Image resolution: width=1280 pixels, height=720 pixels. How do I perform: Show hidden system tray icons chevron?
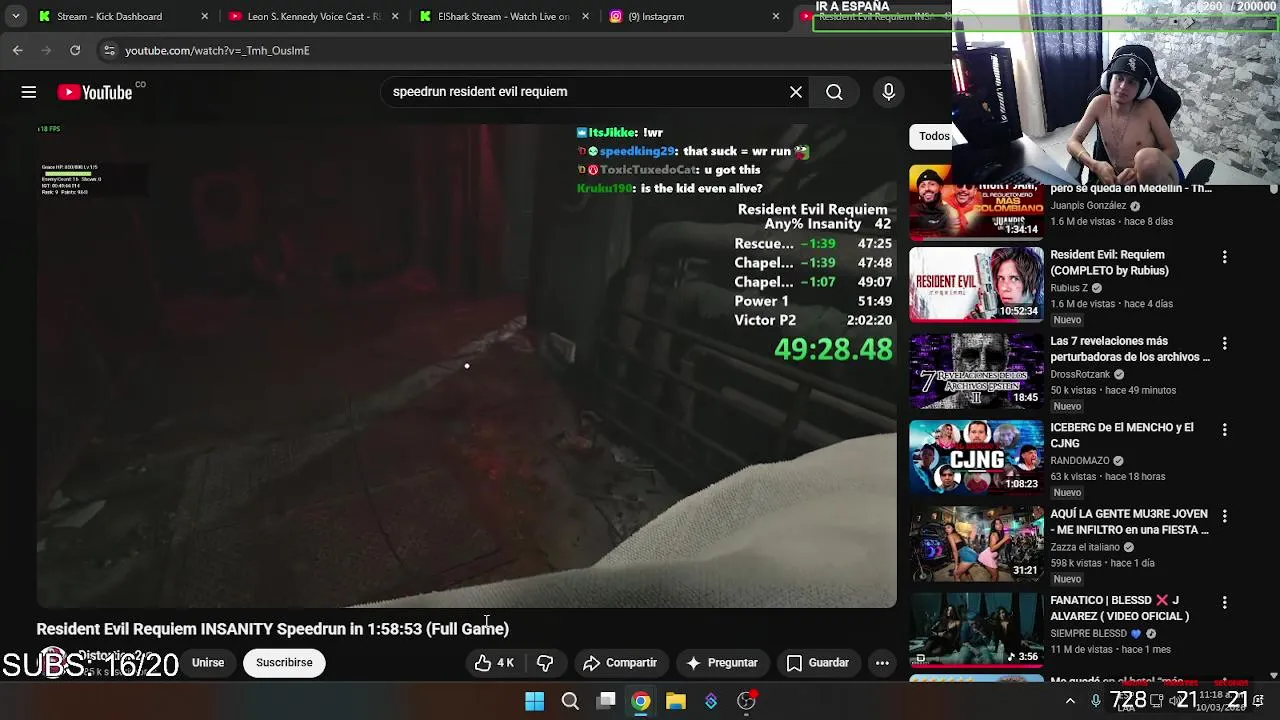coord(1070,701)
